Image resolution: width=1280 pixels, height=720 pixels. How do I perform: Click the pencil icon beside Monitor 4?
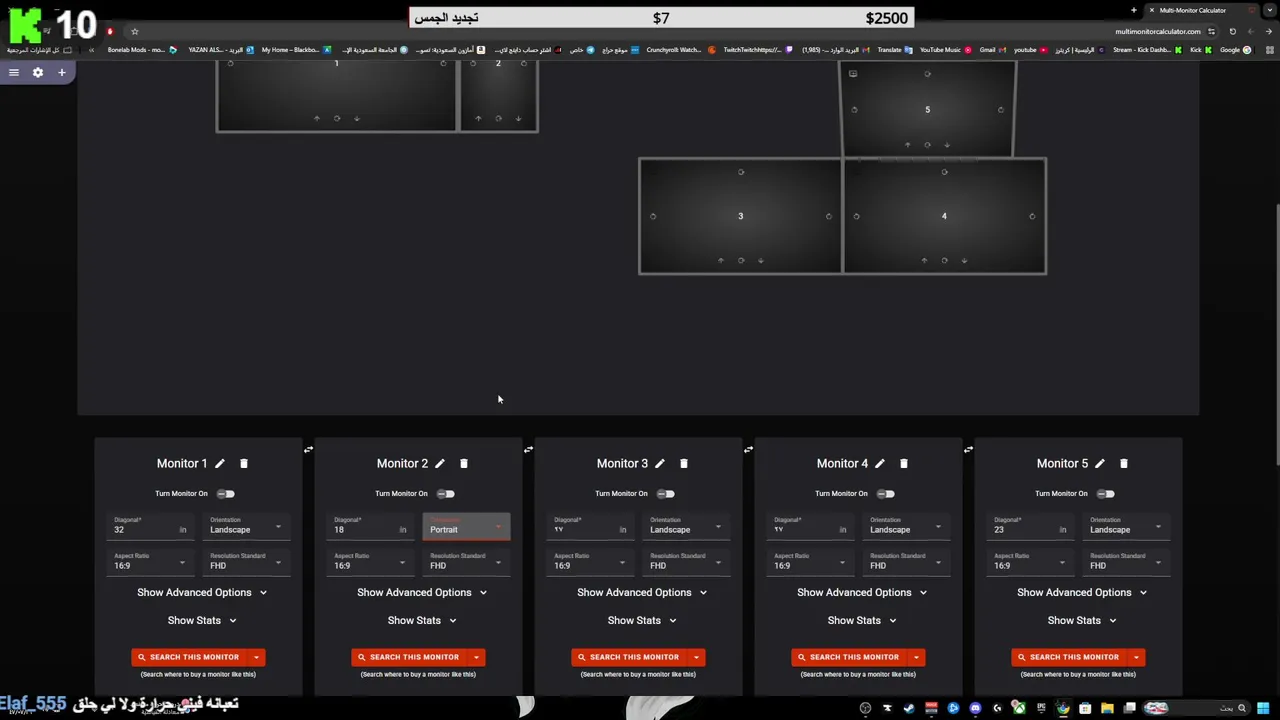point(880,463)
